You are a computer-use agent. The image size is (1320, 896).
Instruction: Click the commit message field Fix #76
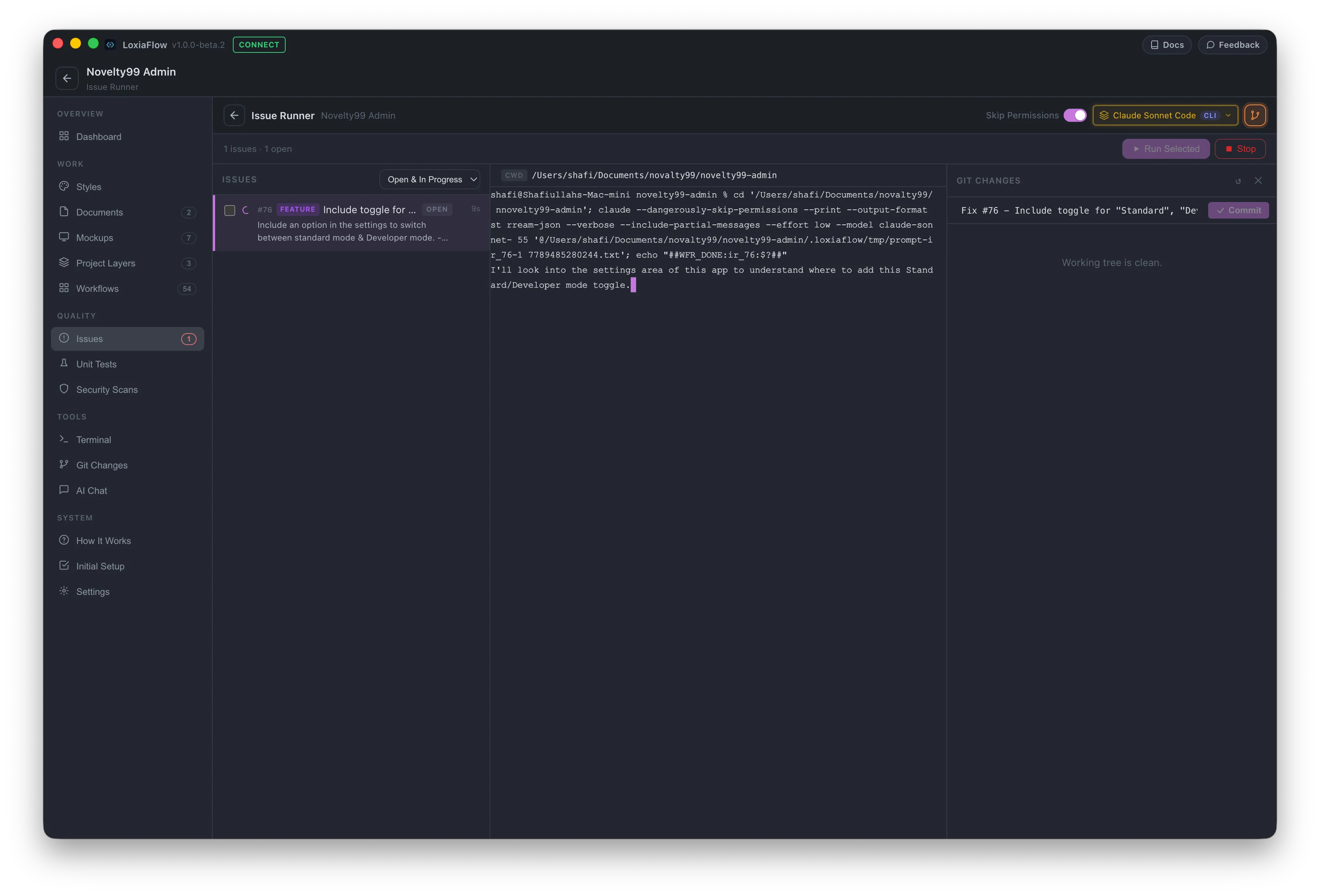tap(1079, 210)
